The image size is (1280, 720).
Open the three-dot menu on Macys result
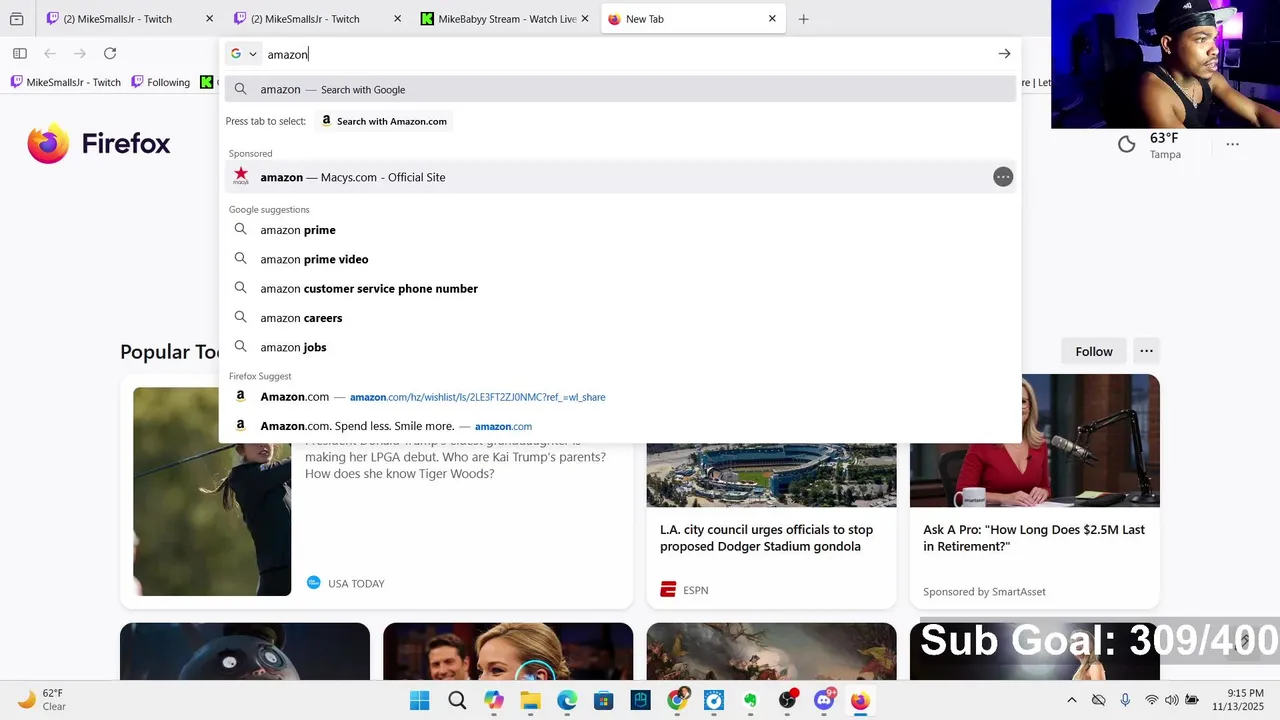pos(1003,177)
